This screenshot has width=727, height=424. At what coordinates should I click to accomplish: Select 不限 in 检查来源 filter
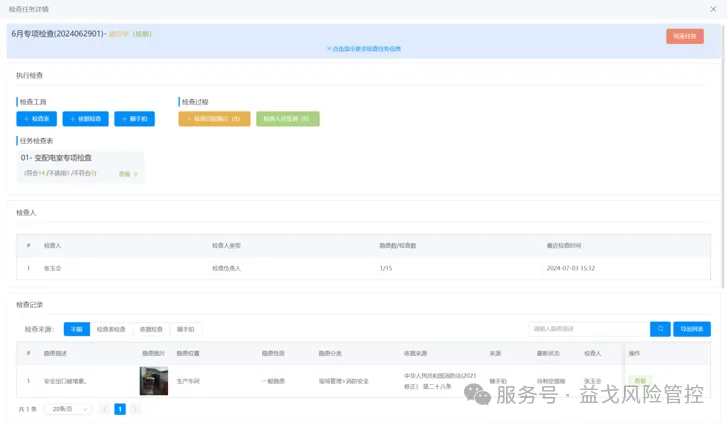point(76,329)
